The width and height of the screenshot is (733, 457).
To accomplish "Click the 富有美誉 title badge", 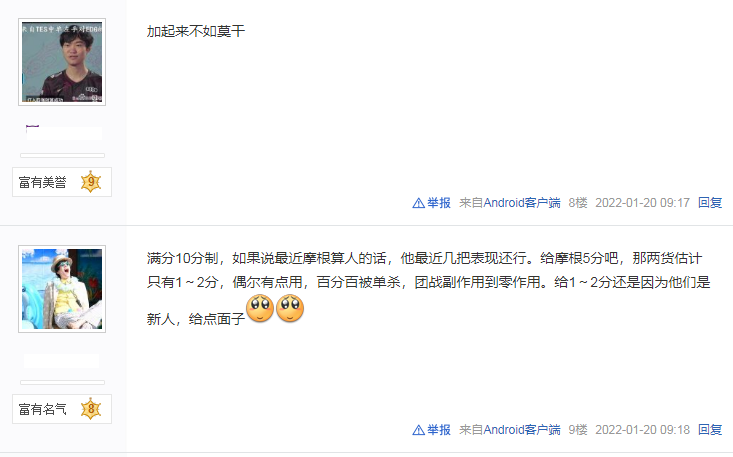I will pyautogui.click(x=62, y=182).
